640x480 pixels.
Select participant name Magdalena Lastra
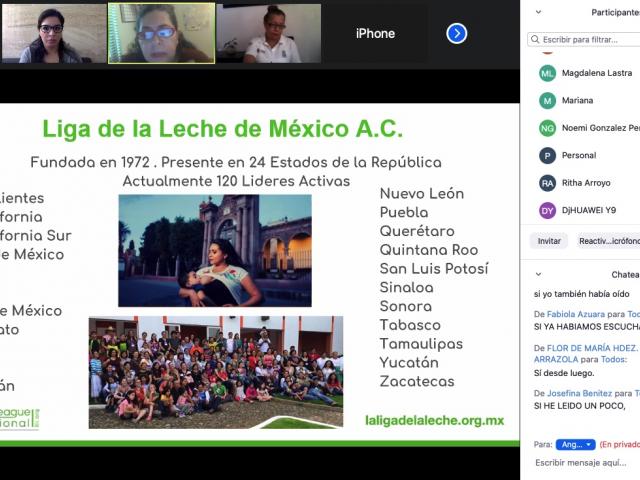(597, 73)
